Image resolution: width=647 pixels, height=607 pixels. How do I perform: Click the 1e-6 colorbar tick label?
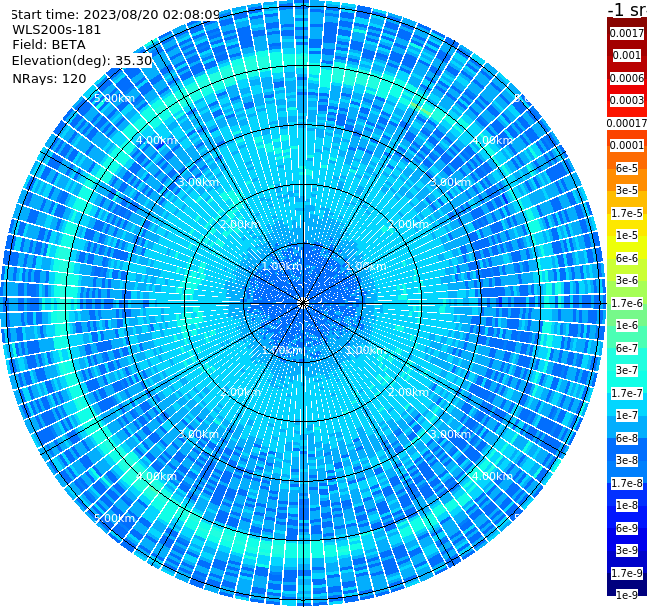click(627, 325)
